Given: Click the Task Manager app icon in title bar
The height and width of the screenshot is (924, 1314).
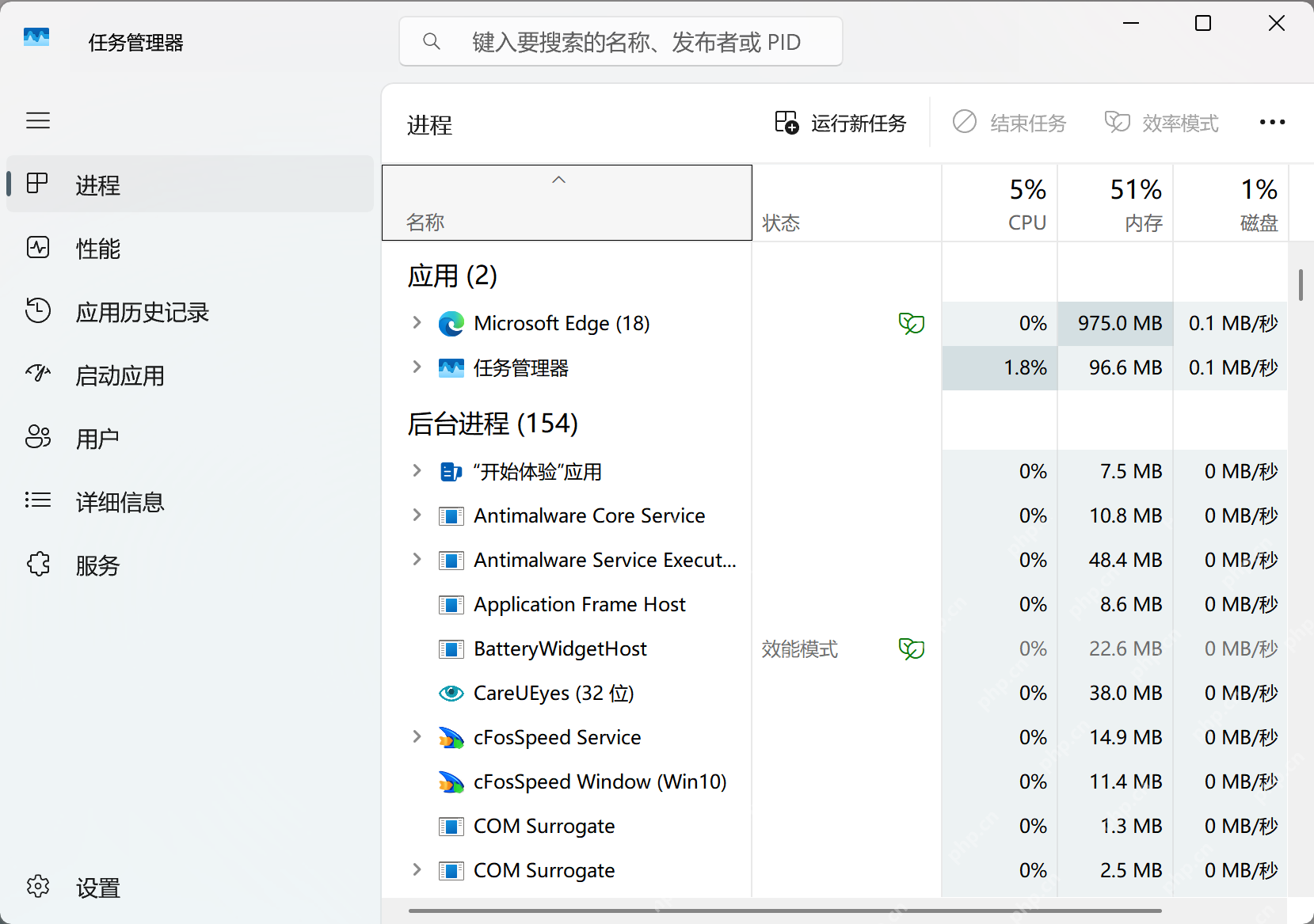Looking at the screenshot, I should click(36, 37).
